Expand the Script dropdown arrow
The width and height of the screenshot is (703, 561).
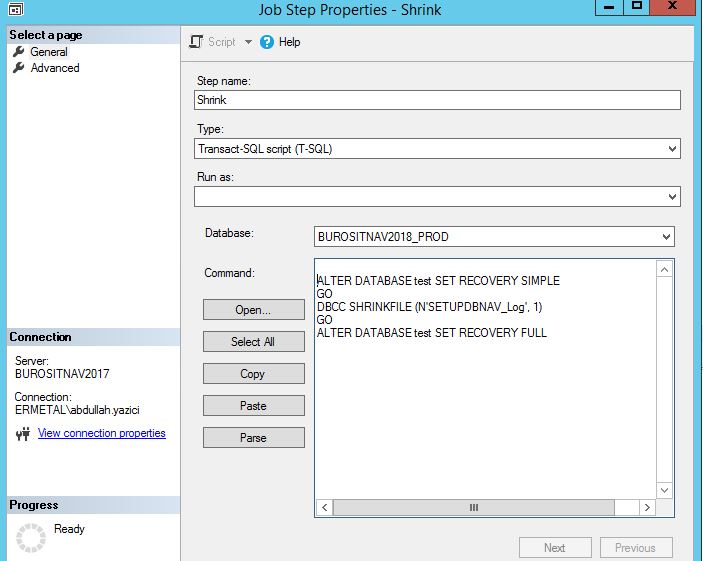pyautogui.click(x=248, y=42)
